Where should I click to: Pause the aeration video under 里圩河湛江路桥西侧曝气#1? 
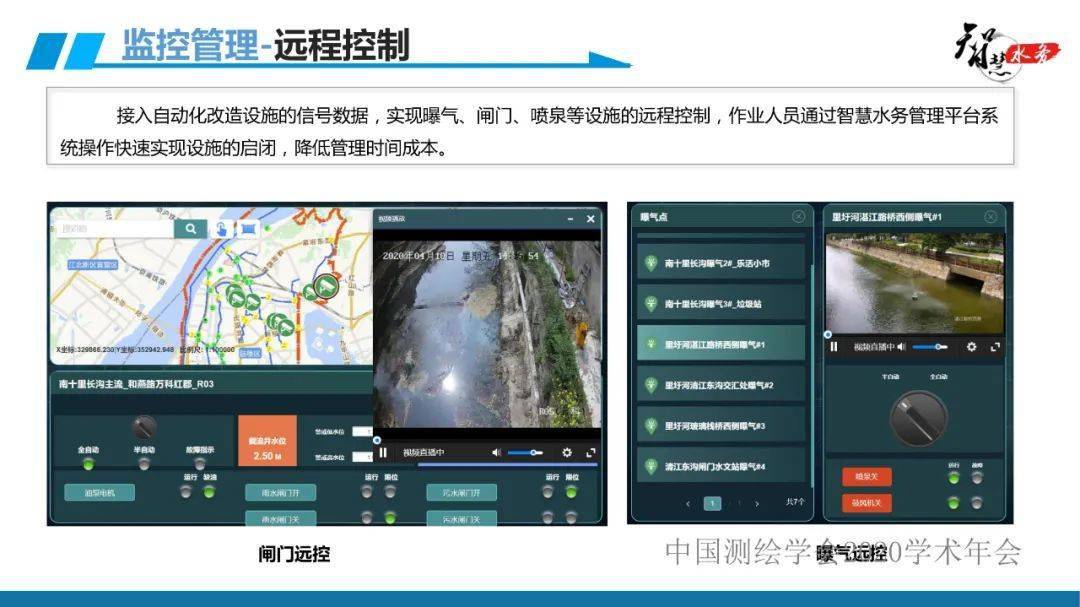click(833, 347)
